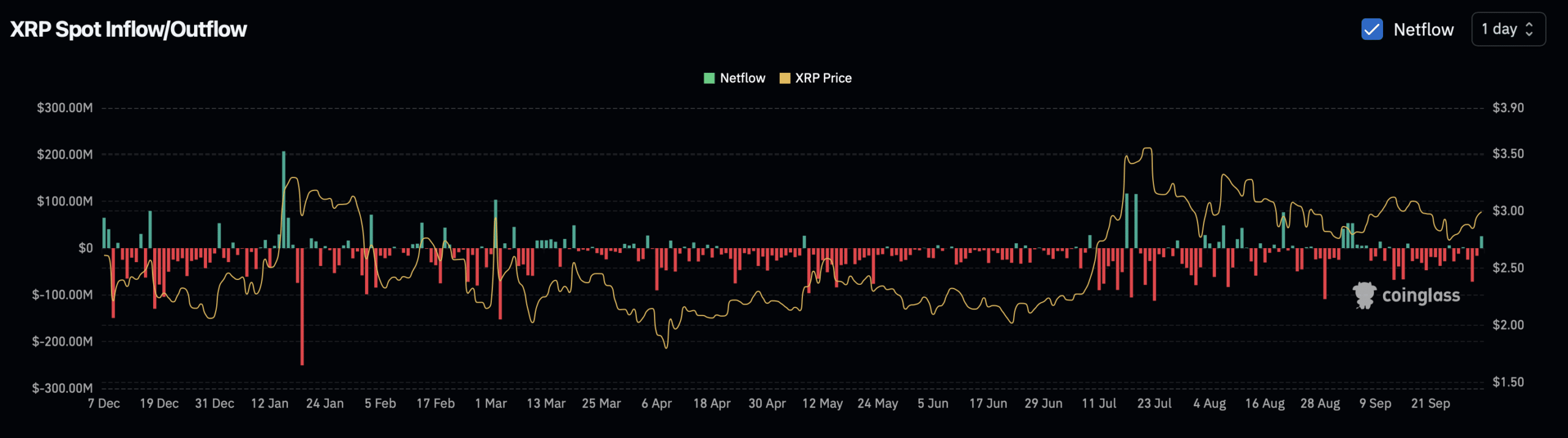The image size is (1568, 438).
Task: Click the yellow XRP Price legend swatch
Action: [784, 78]
